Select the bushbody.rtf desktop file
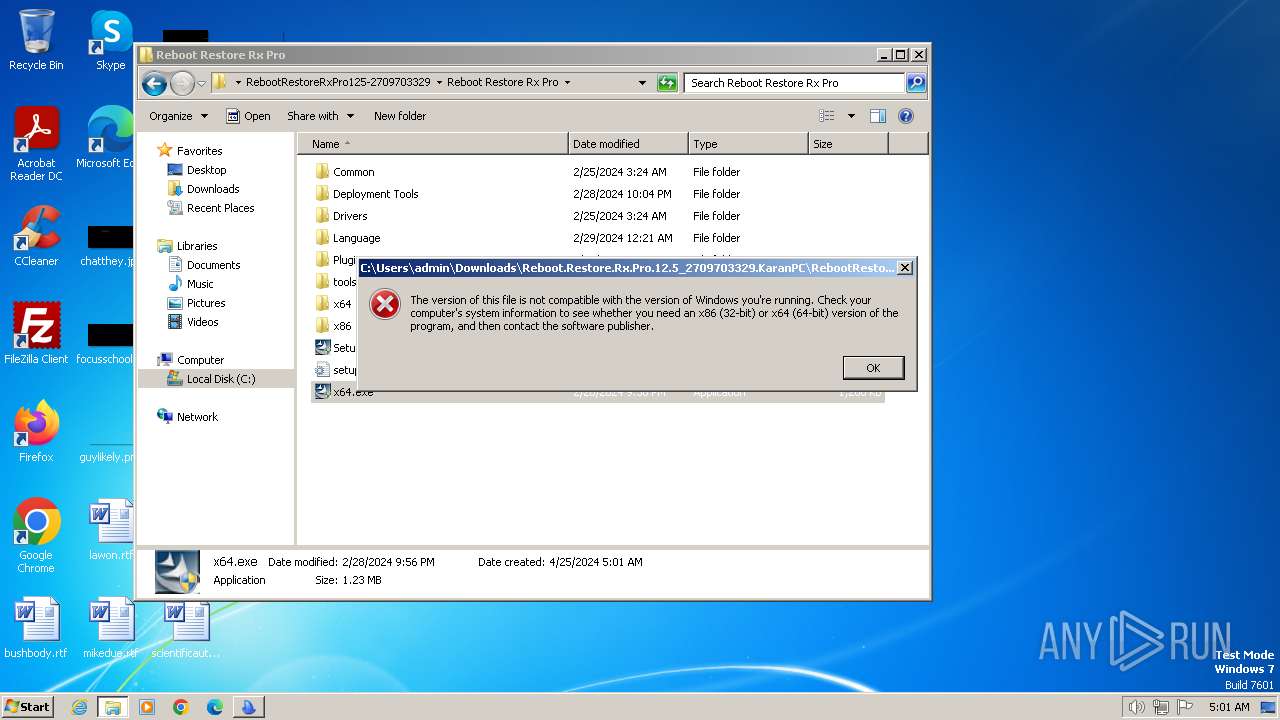Image resolution: width=1280 pixels, height=720 pixels. click(36, 627)
